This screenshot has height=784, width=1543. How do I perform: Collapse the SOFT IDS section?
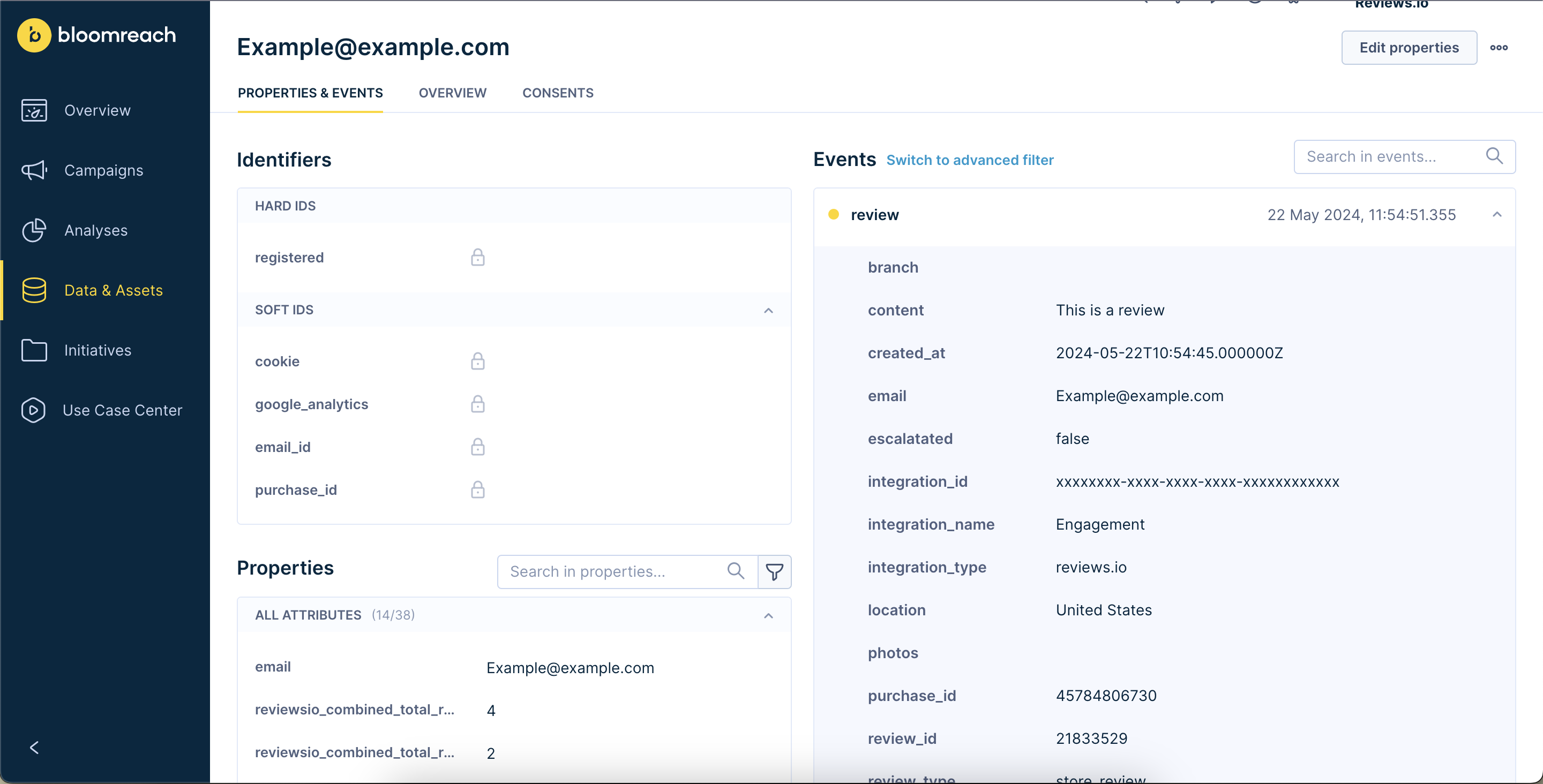pyautogui.click(x=768, y=310)
